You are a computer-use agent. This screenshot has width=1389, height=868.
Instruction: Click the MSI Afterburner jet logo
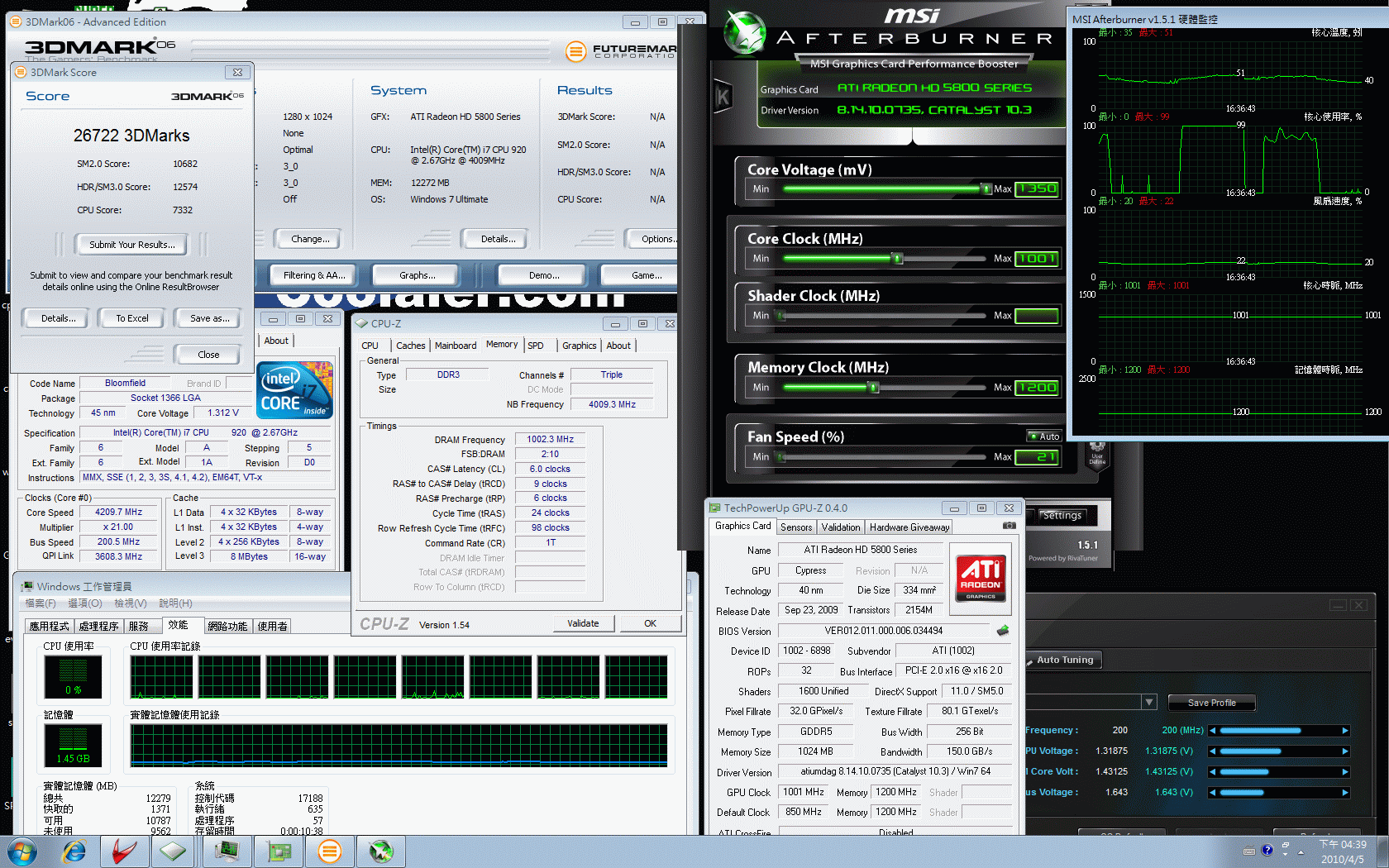pyautogui.click(x=745, y=33)
